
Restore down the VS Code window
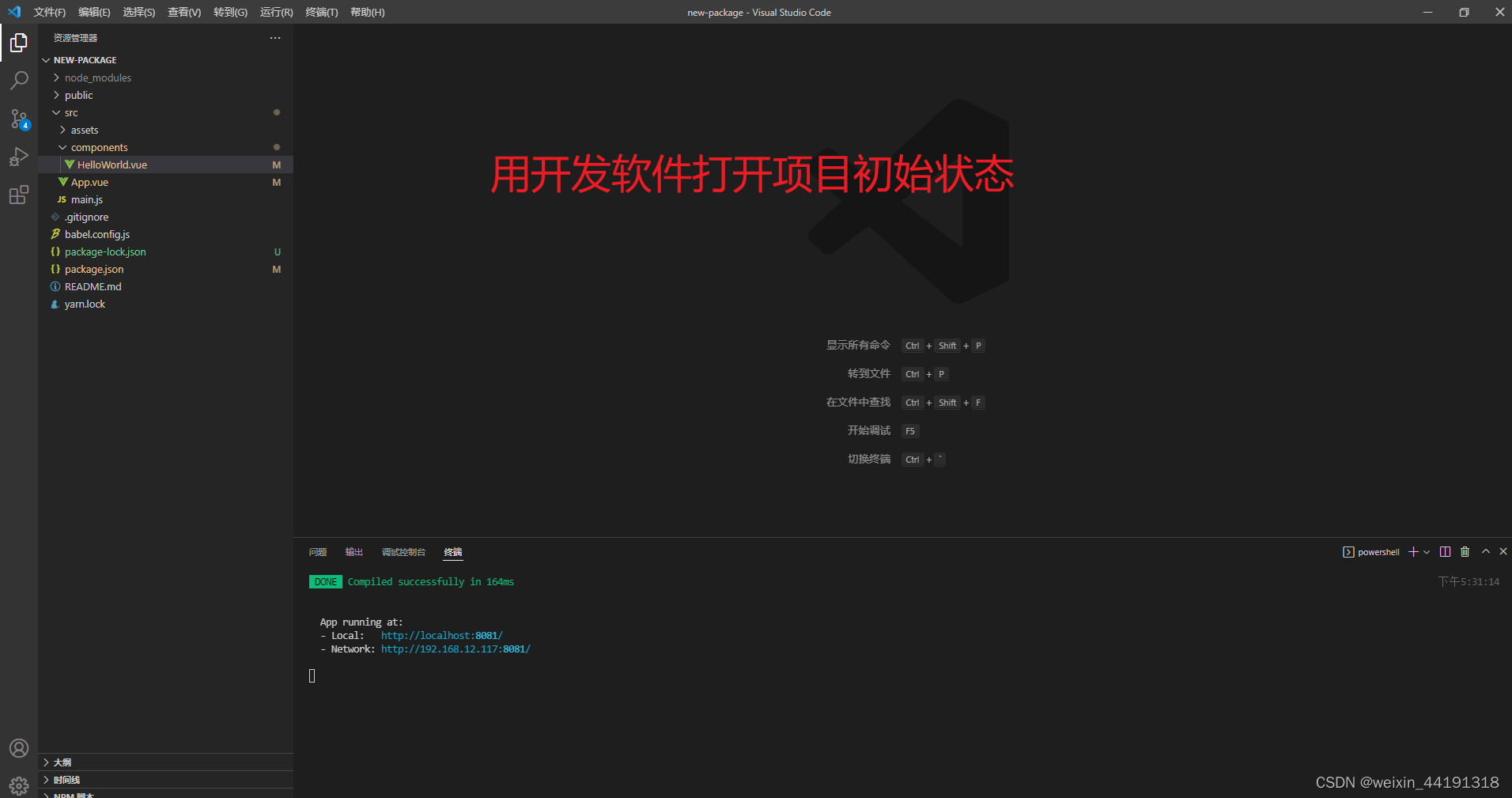[x=1464, y=12]
